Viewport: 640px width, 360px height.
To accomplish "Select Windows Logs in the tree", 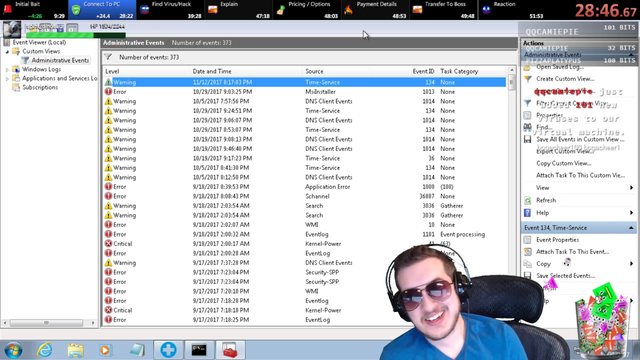I will pos(41,69).
